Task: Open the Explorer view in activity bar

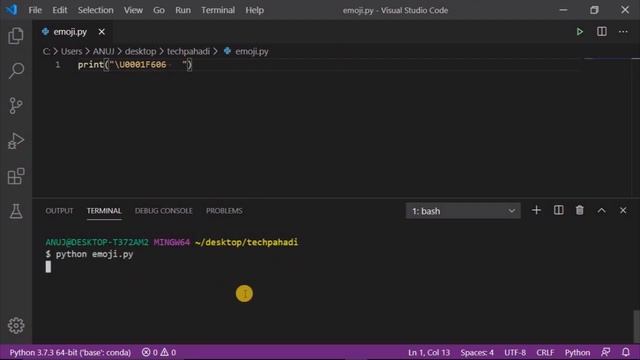Action: click(x=16, y=36)
